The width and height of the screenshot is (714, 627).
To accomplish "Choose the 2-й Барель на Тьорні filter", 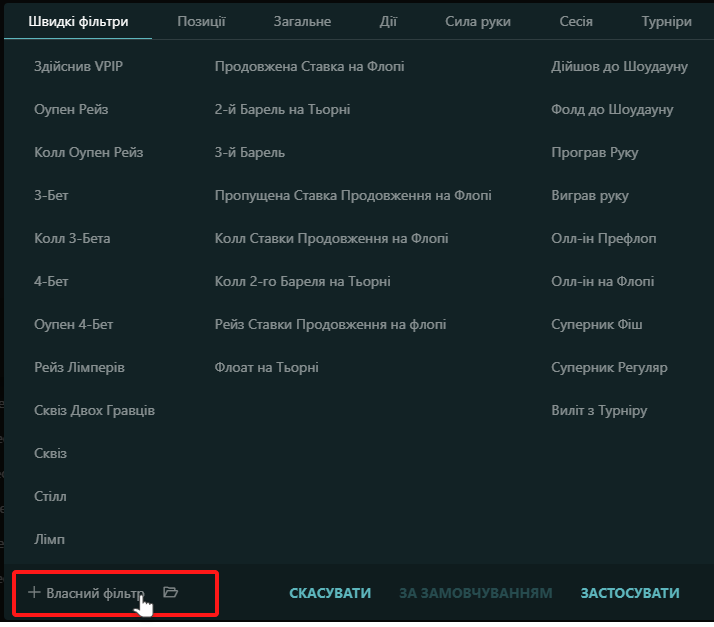I will 282,109.
